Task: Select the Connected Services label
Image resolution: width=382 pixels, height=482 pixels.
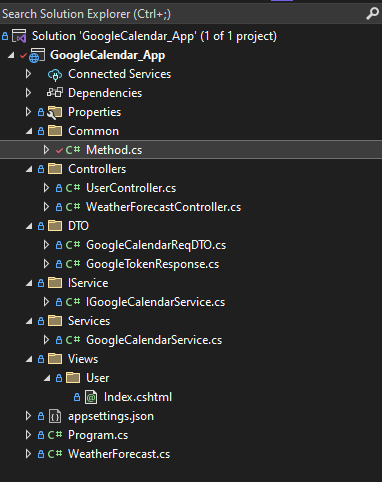Action: [120, 74]
